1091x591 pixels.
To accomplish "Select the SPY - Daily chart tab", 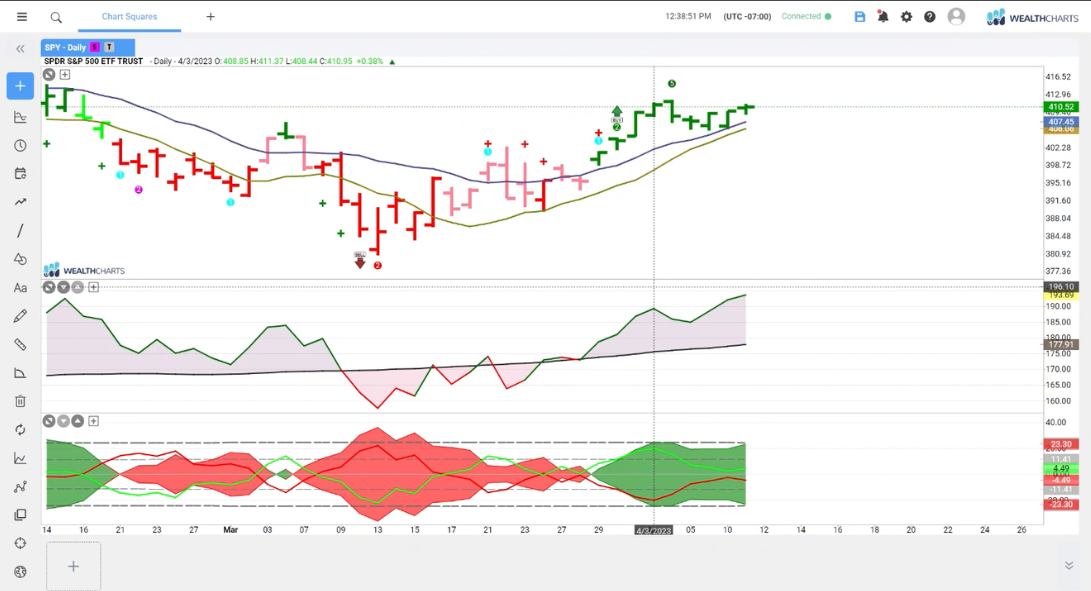I will point(88,47).
